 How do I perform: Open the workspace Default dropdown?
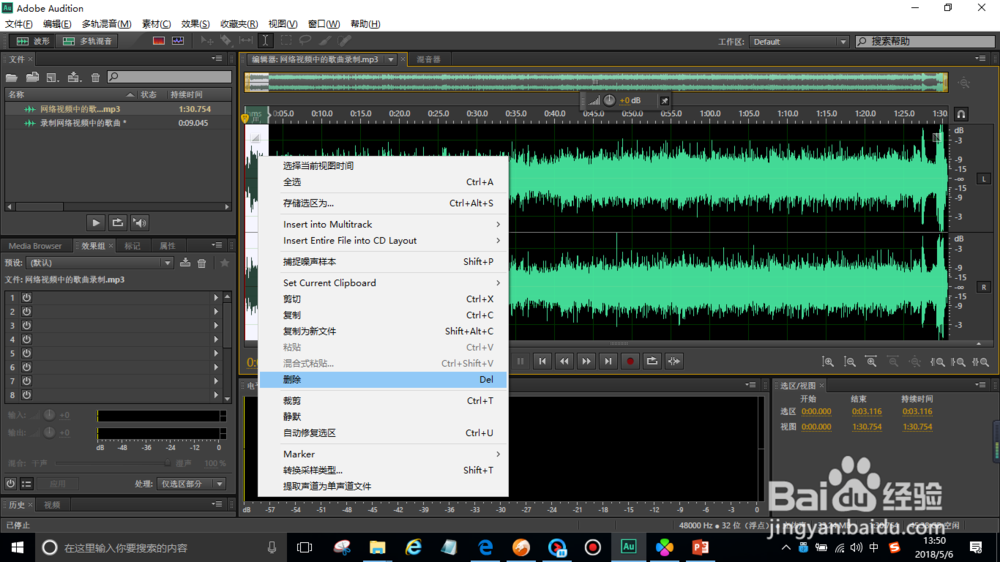click(799, 41)
